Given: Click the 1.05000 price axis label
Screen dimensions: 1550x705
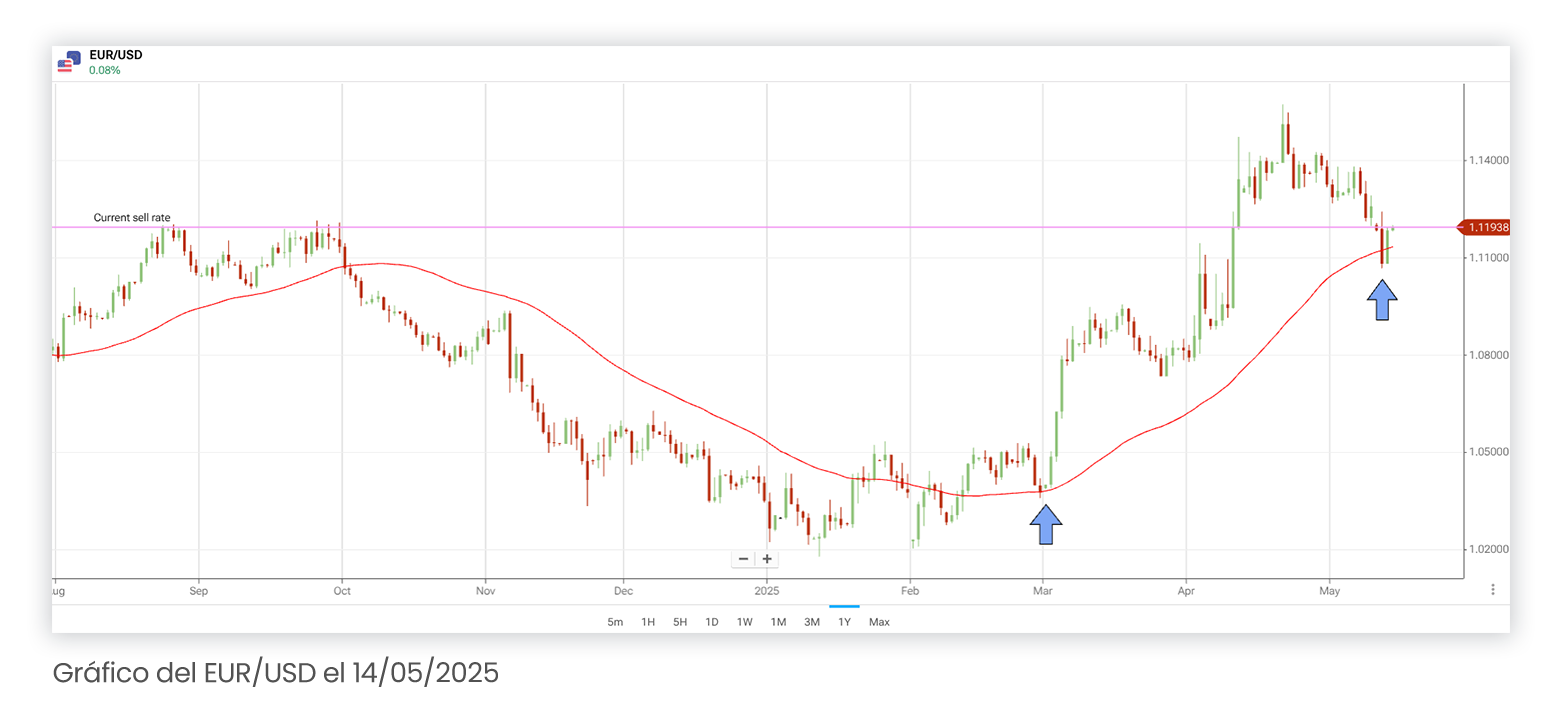Looking at the screenshot, I should point(1488,452).
